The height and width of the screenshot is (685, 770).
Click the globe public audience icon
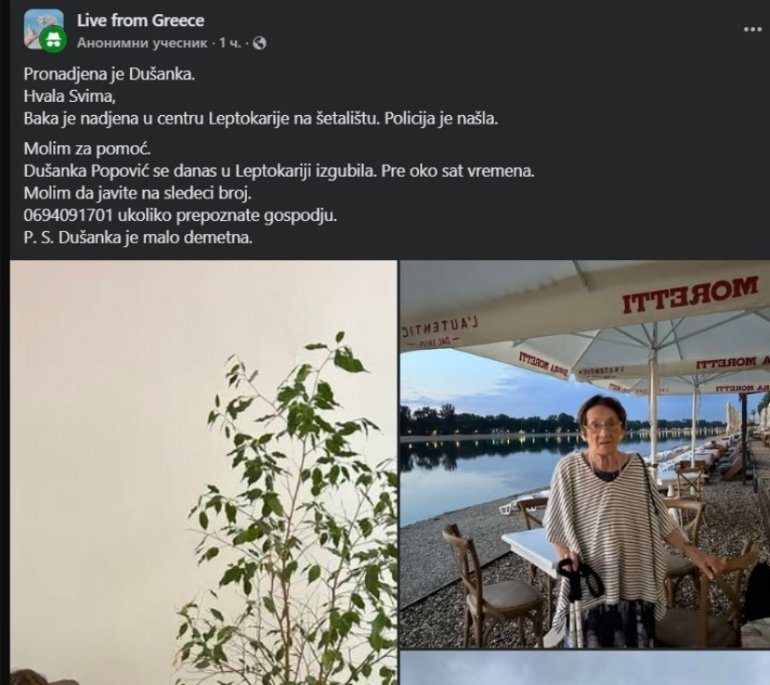coord(259,44)
